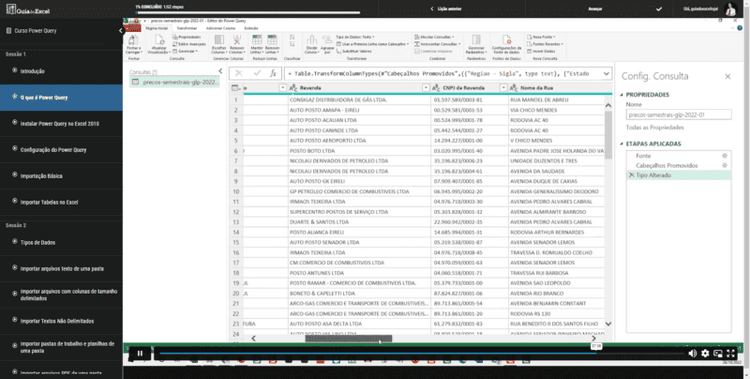
Task: Click the fx formula button
Action: (x=273, y=73)
